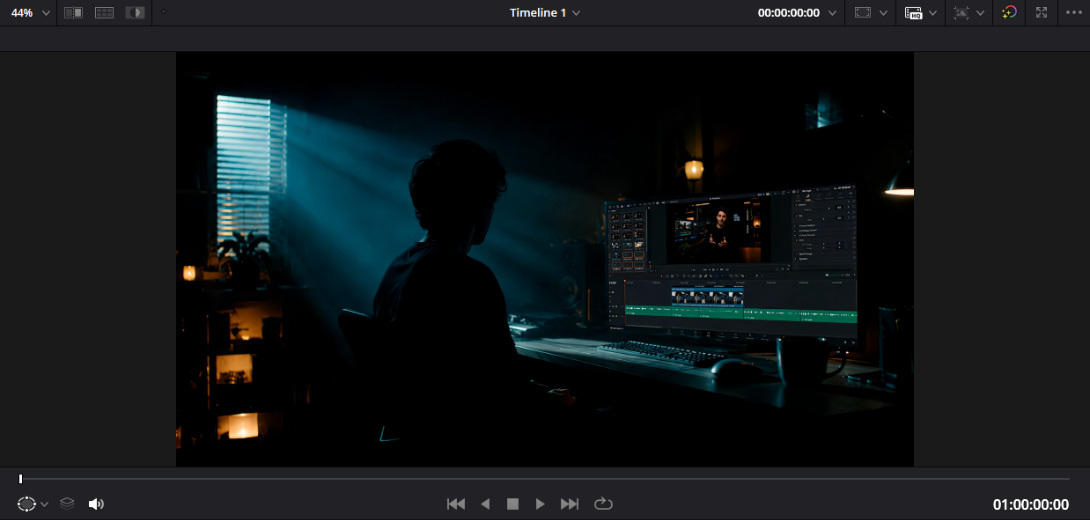Open the viewer overlay dropdown arrow
1090x520 pixels.
[980, 13]
